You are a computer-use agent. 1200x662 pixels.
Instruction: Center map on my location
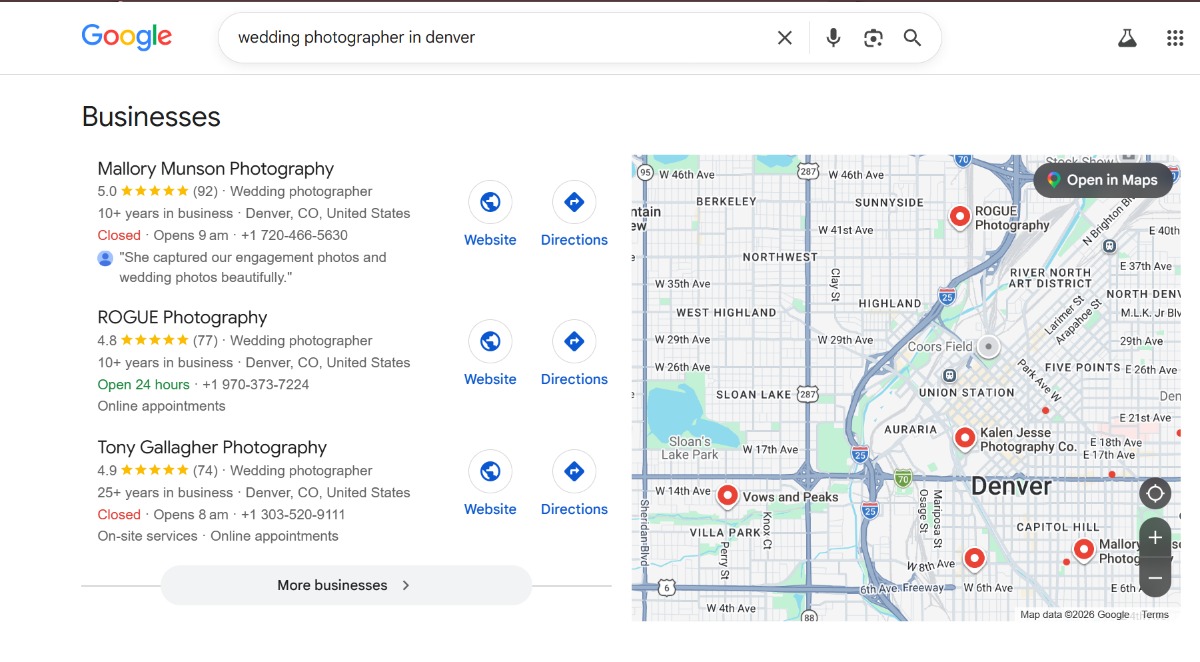click(1155, 493)
